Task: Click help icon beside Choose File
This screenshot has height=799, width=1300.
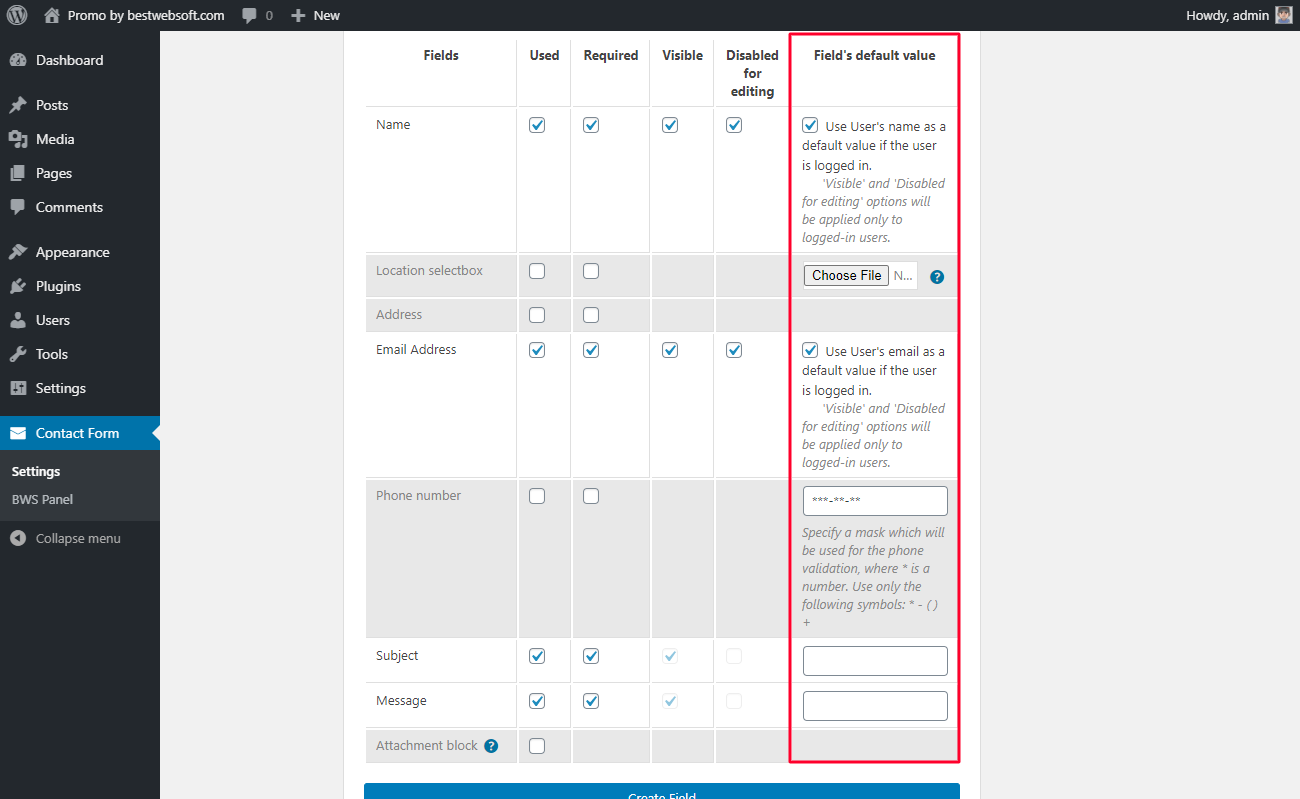Action: (x=937, y=277)
